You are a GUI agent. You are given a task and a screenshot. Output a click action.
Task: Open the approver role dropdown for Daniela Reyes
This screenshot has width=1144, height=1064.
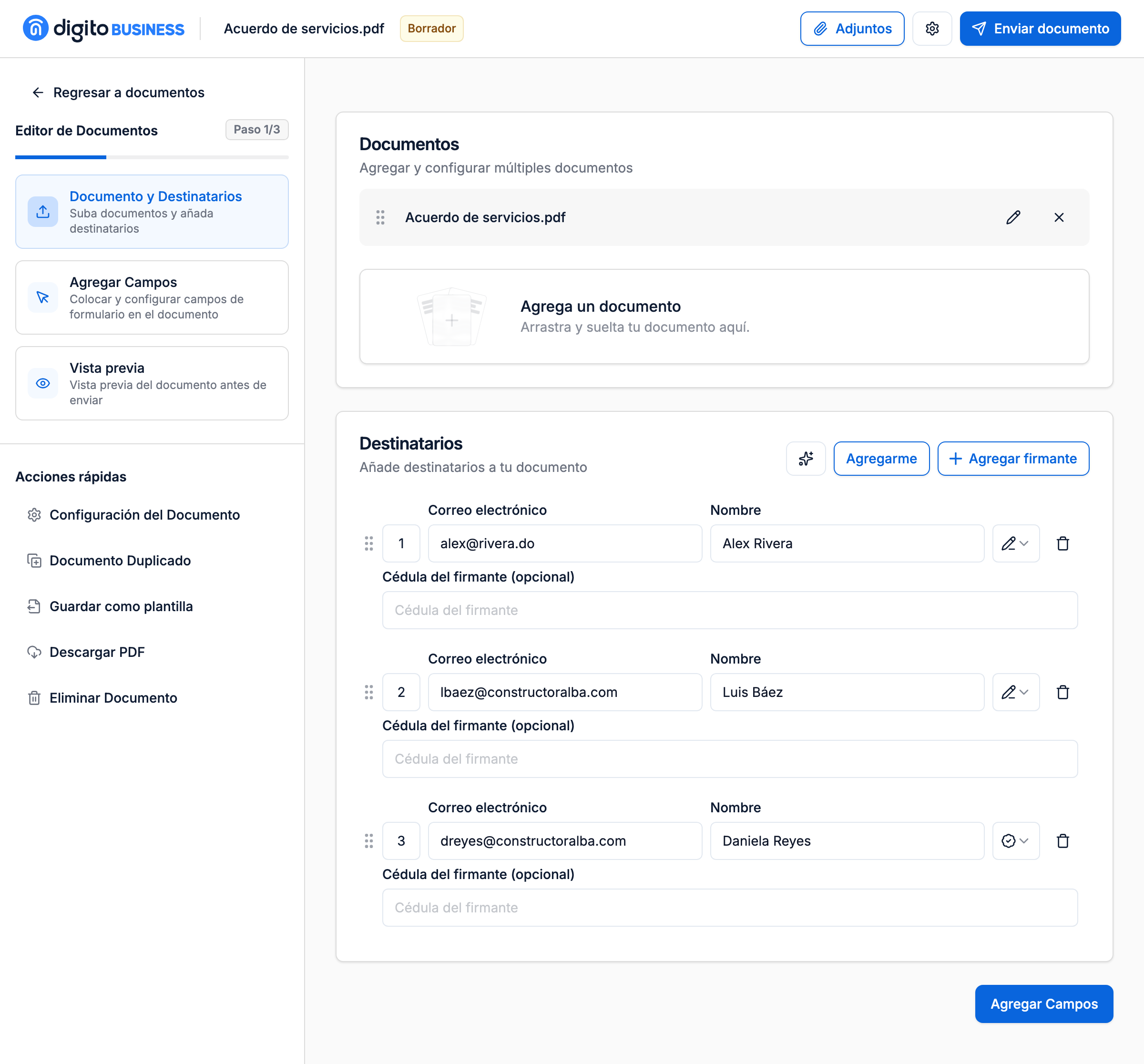(1016, 841)
